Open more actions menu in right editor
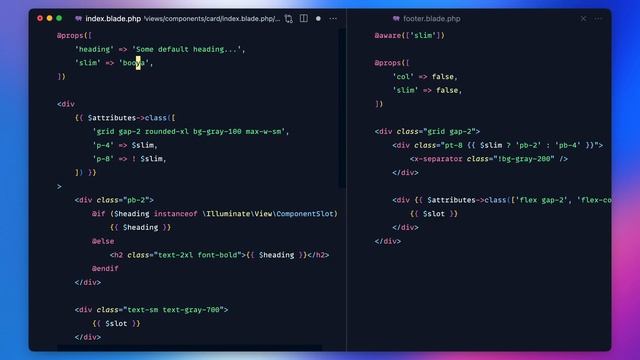Screen dimensions: 640x360 598,19
